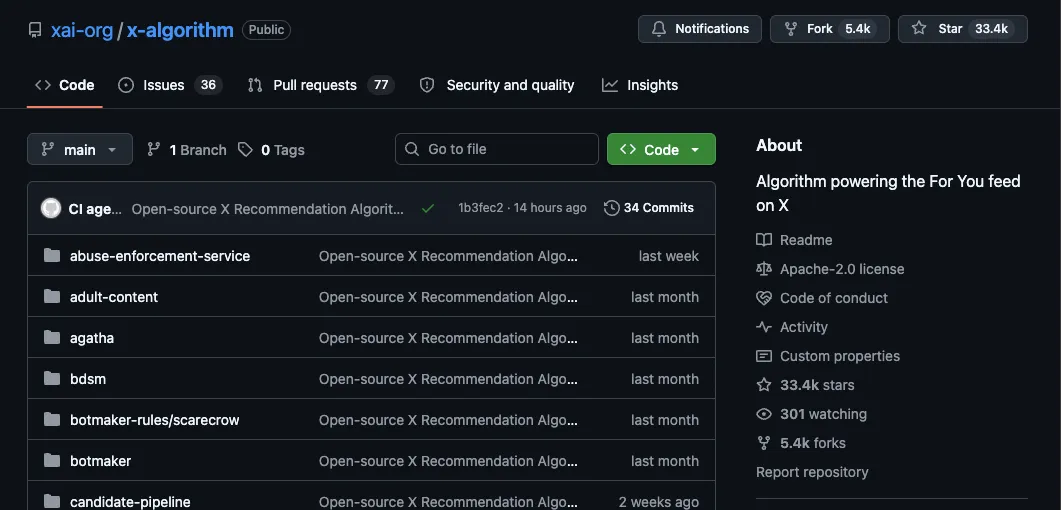Viewport: 1061px width, 510px height.
Task: Open the Insights tab
Action: [639, 85]
